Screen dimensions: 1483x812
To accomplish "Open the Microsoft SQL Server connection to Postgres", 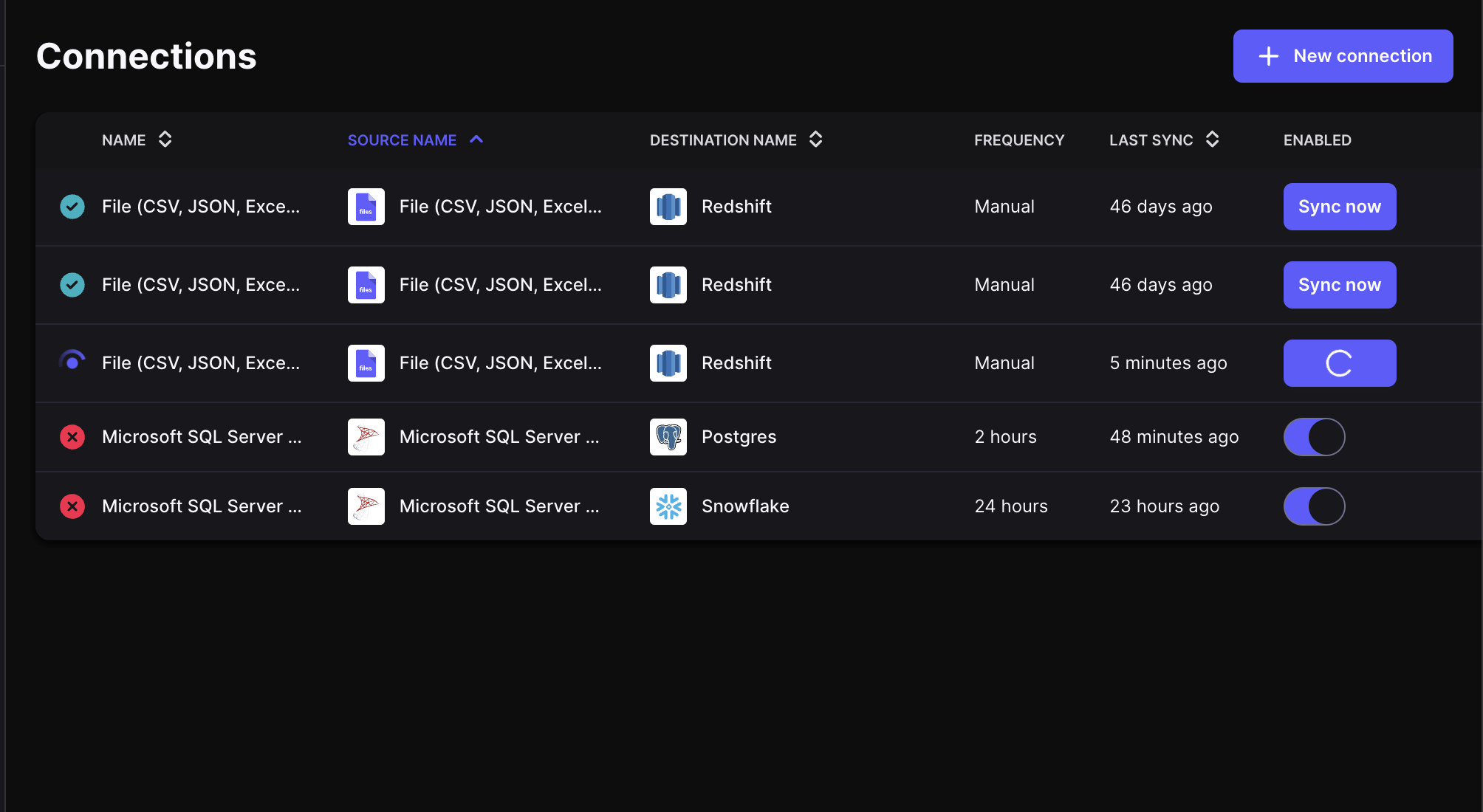I will click(x=202, y=437).
